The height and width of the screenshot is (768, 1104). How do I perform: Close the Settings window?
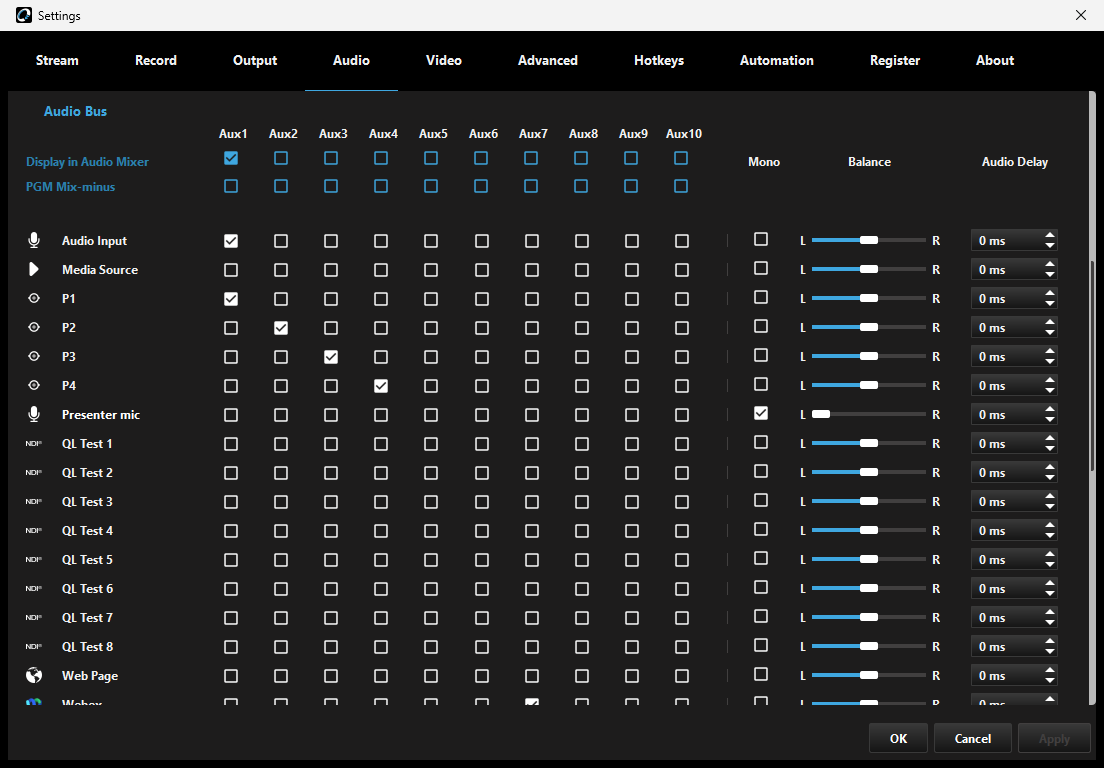[x=1081, y=15]
